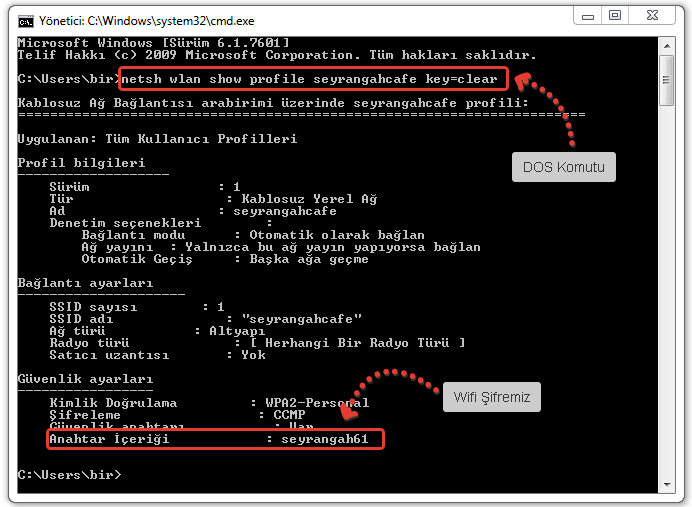692x507 pixels.
Task: Click the Wifi Şifremiz annotation label
Action: click(491, 397)
